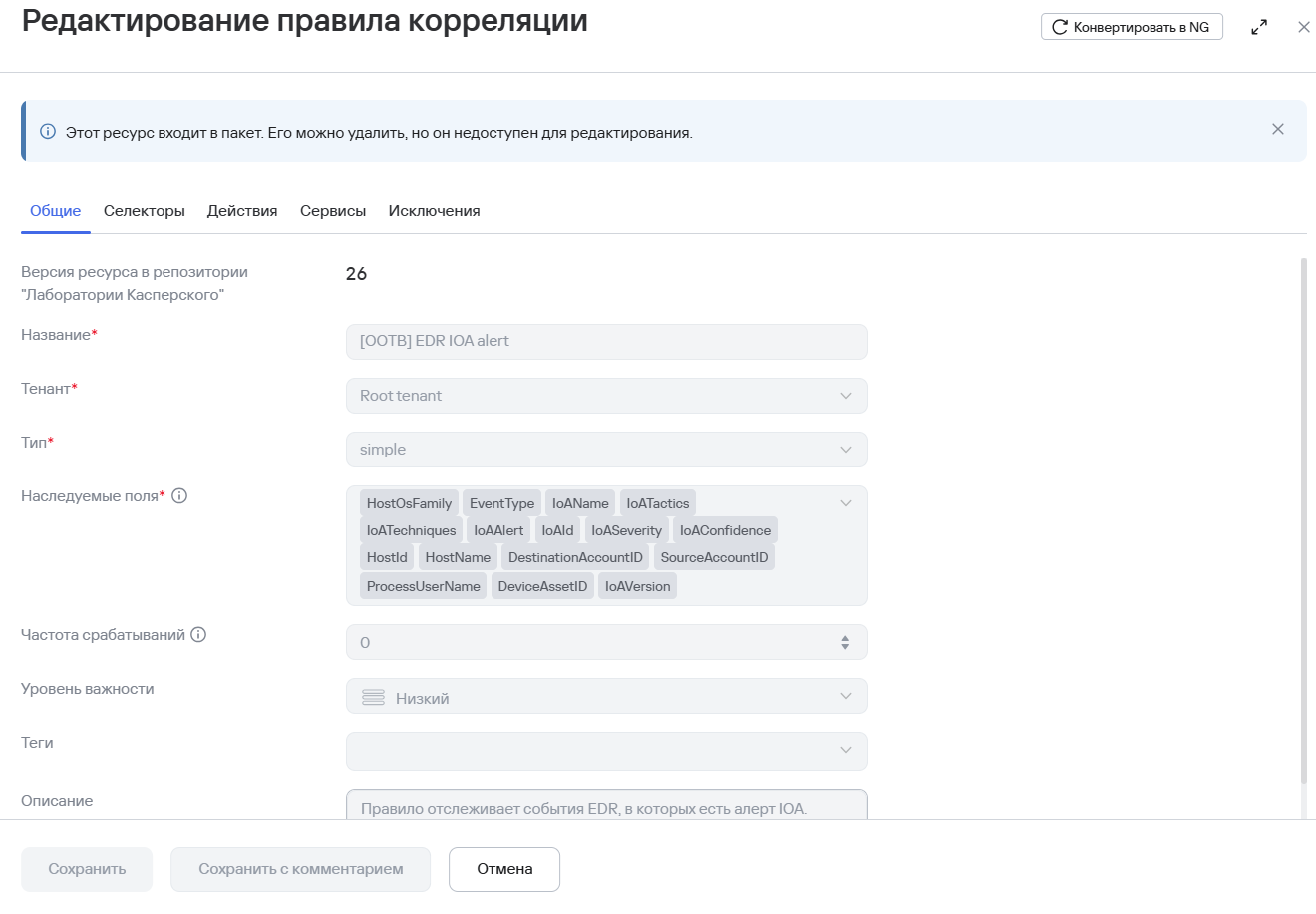The height and width of the screenshot is (914, 1316).
Task: Click Конвертировать в NG button
Action: click(1132, 27)
